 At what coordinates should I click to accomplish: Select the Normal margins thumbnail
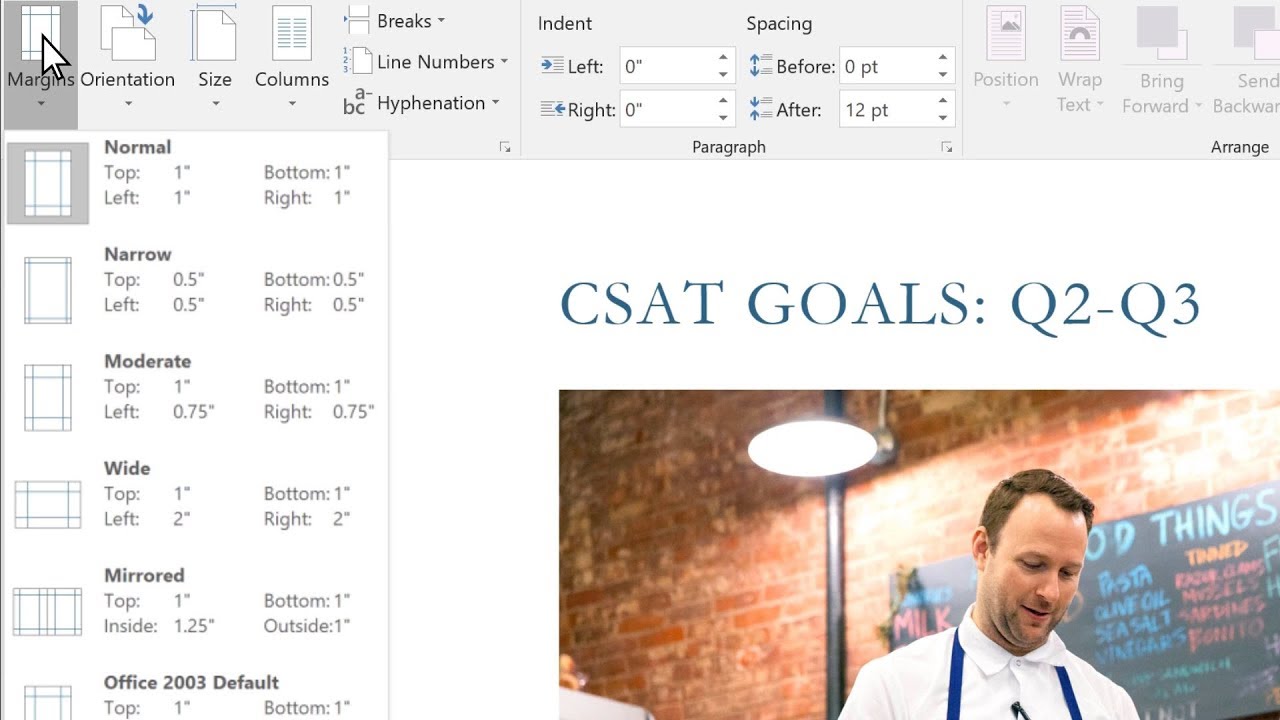click(x=48, y=183)
